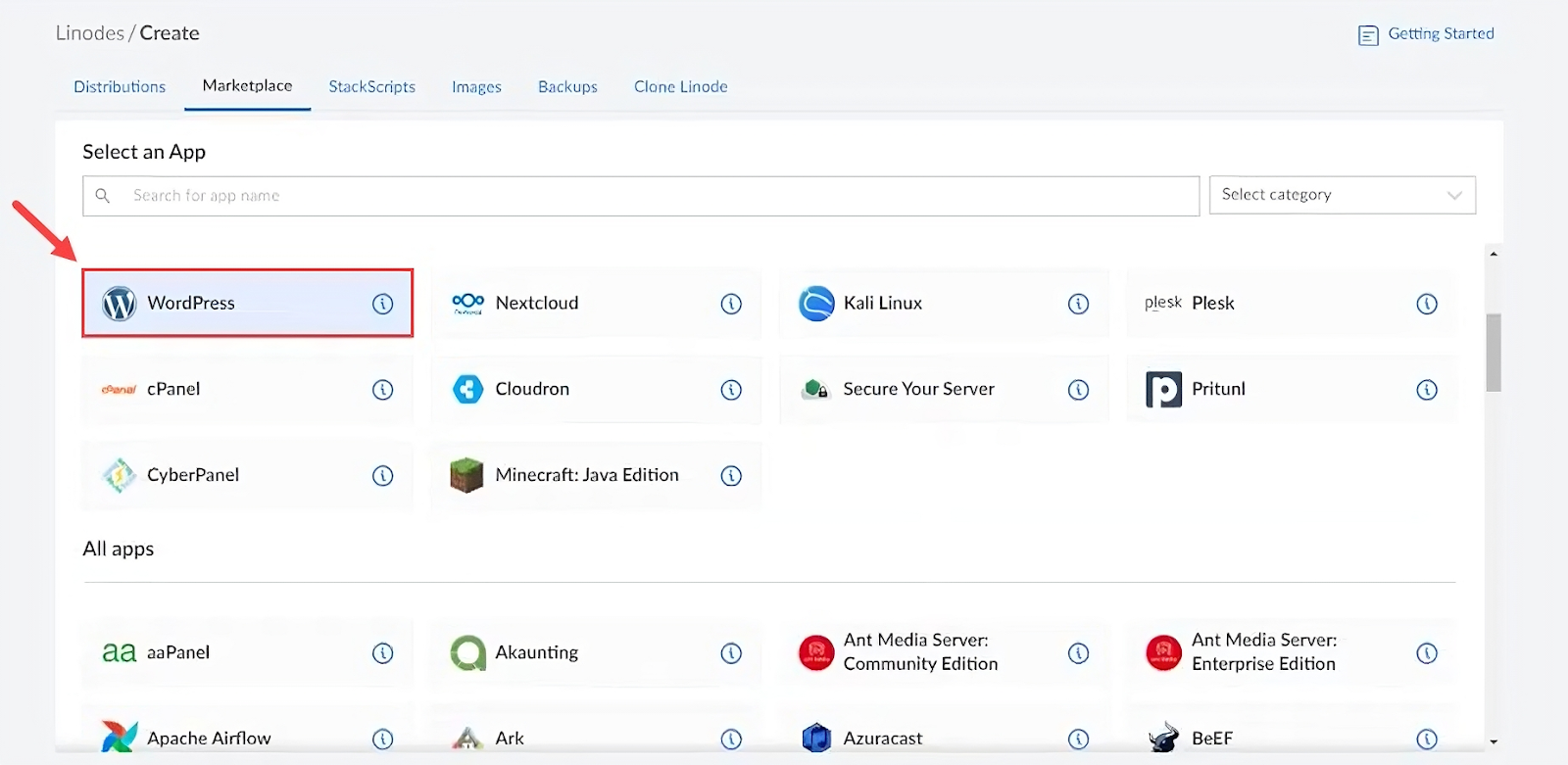1568x765 pixels.
Task: Open the Getting Started link
Action: coord(1441,33)
